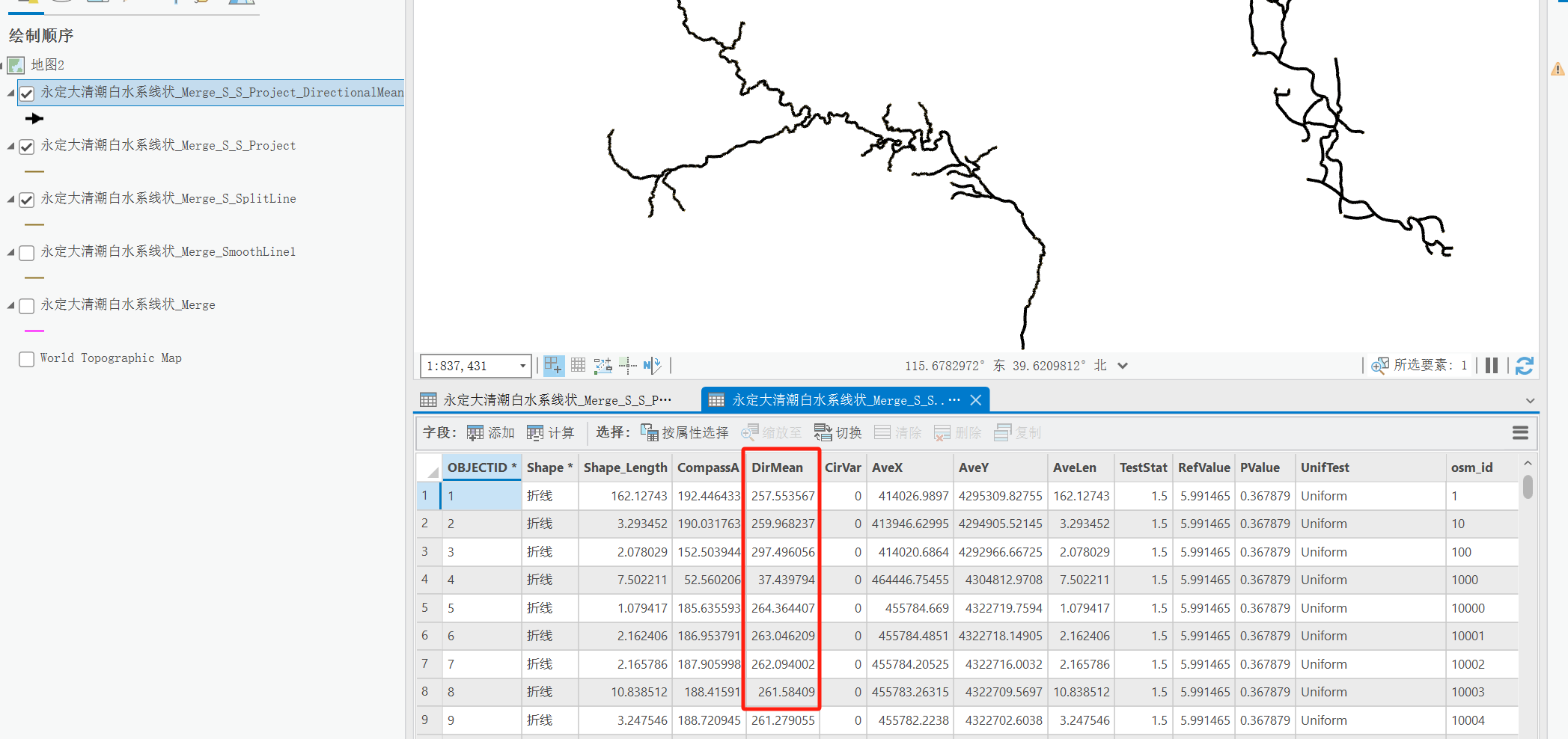Click the UnifTest column header
Viewport: 1568px width, 739px height.
1370,467
